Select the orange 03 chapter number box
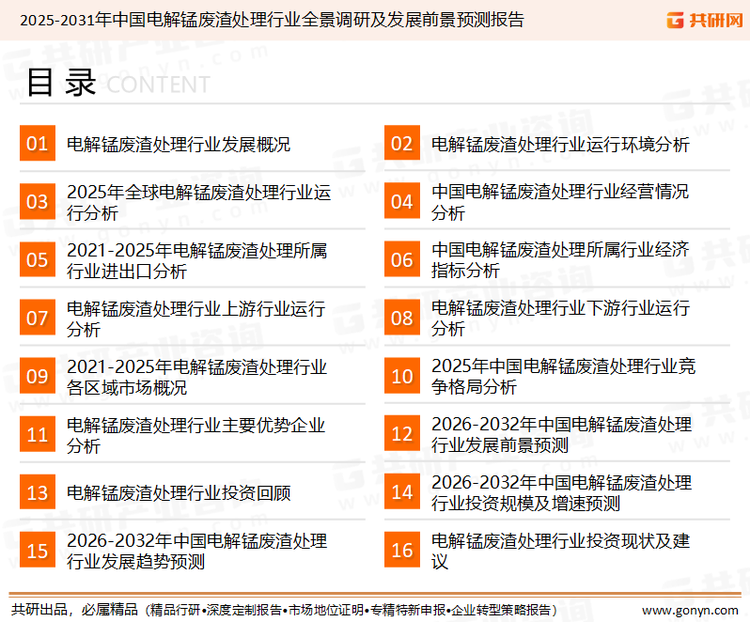This screenshot has width=750, height=622. click(37, 201)
